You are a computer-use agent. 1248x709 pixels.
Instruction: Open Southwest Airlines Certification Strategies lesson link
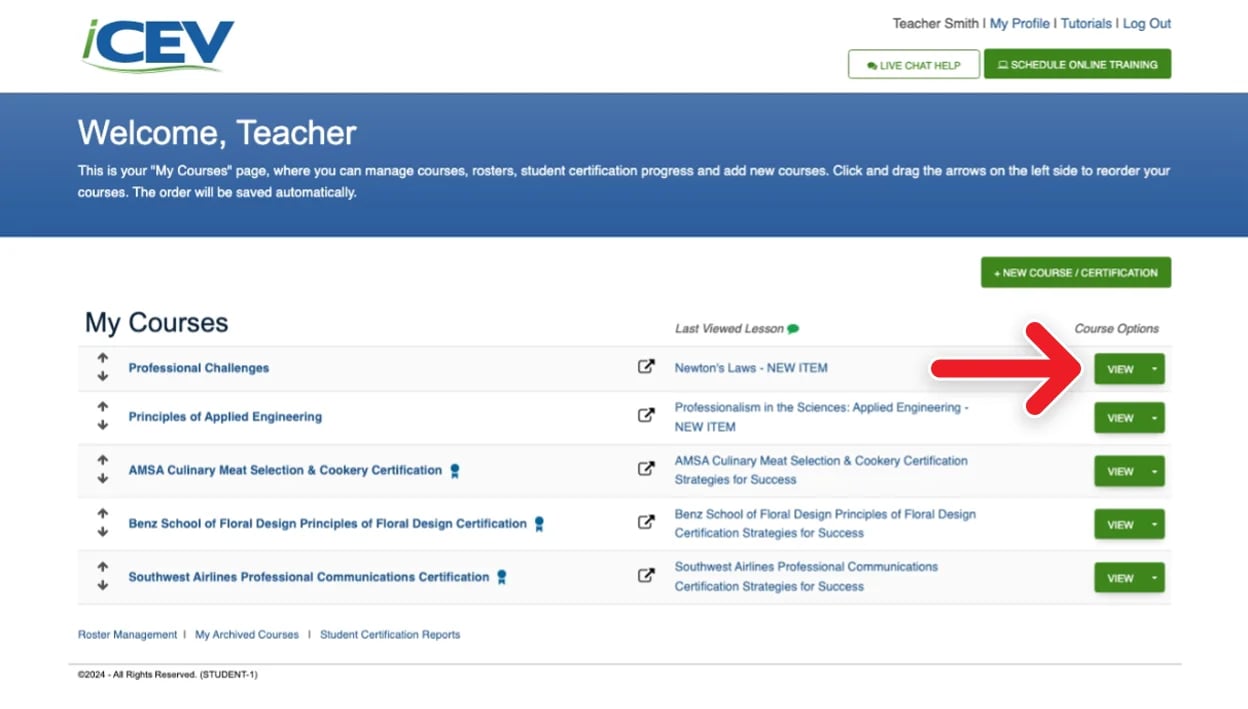click(806, 576)
